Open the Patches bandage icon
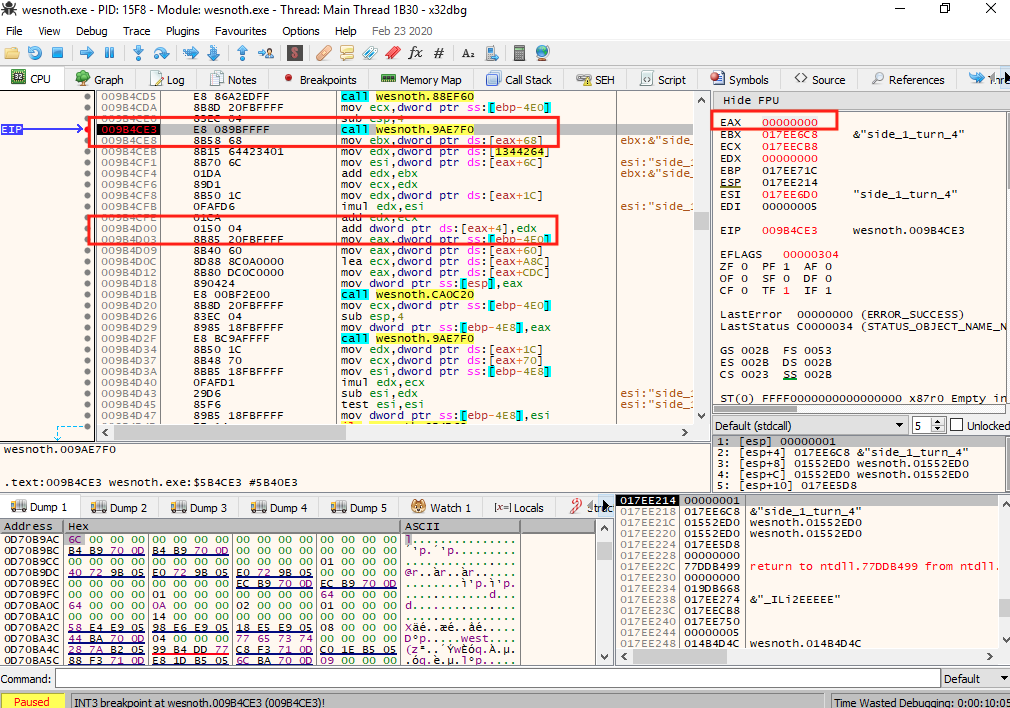1010x708 pixels. click(324, 53)
